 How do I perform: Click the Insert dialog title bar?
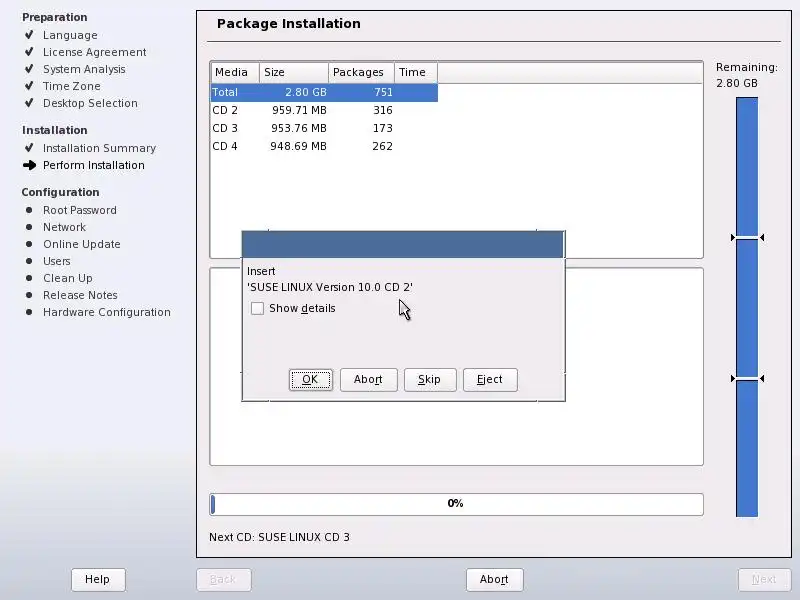(403, 244)
